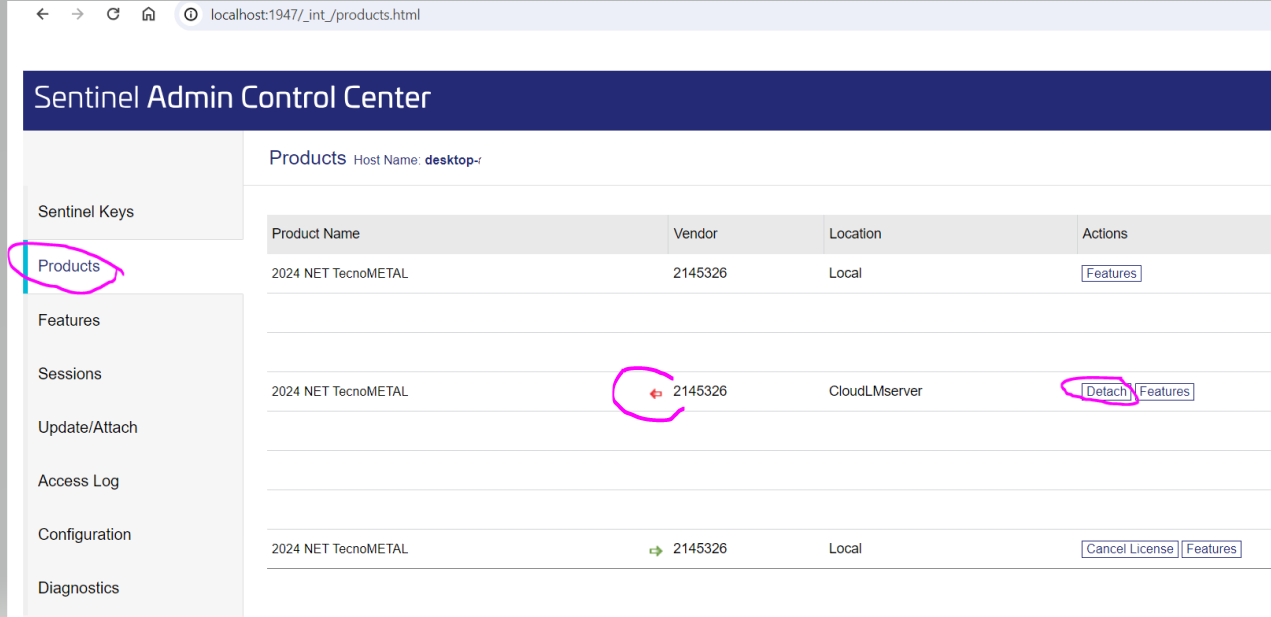Open the Features sidebar page

pyautogui.click(x=69, y=320)
